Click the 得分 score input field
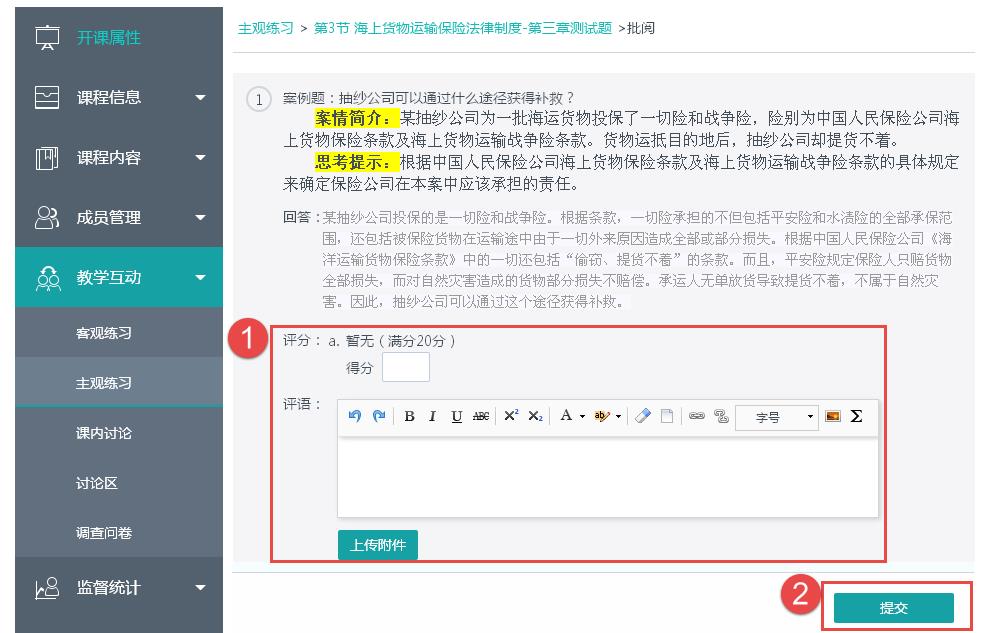1005x633 pixels. click(x=406, y=367)
